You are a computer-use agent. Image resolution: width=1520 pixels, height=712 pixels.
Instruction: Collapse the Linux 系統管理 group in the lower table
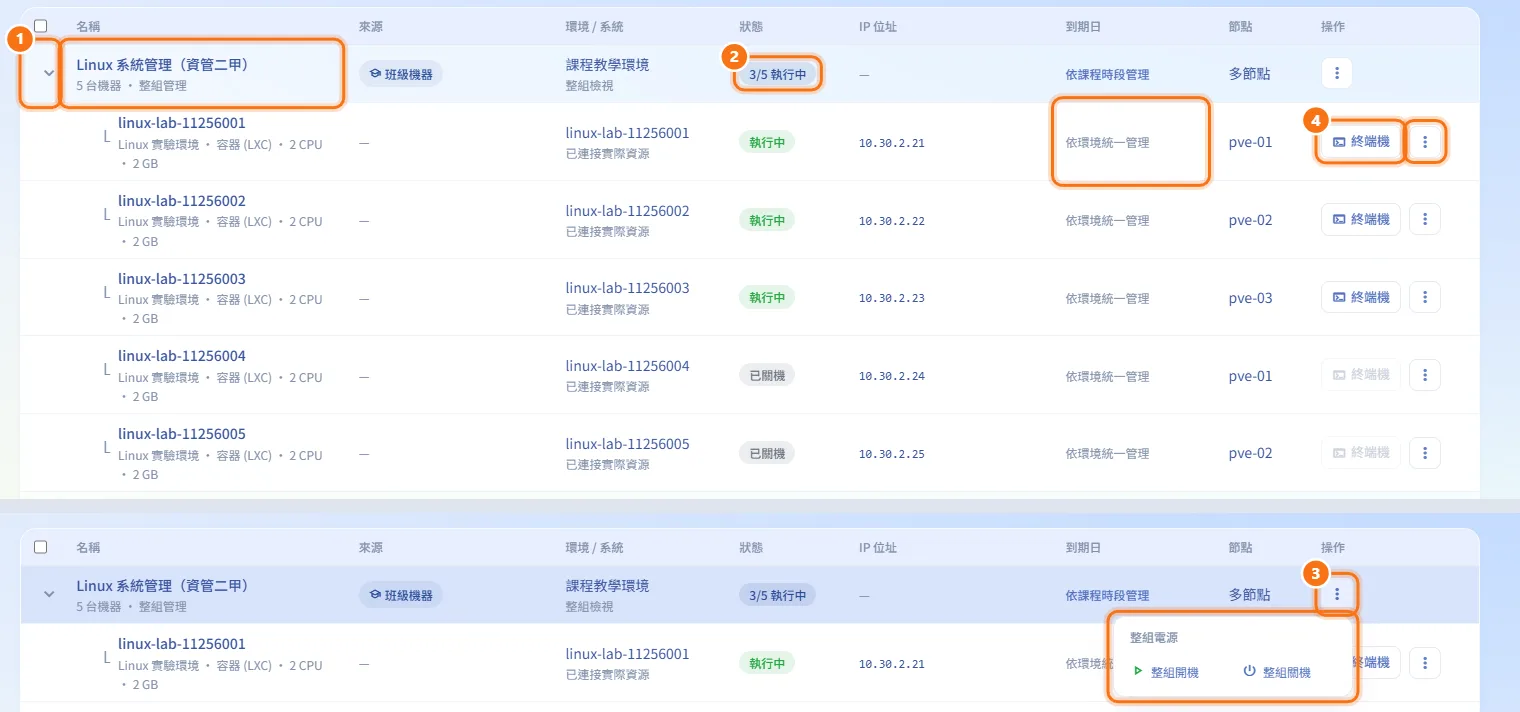coord(49,594)
